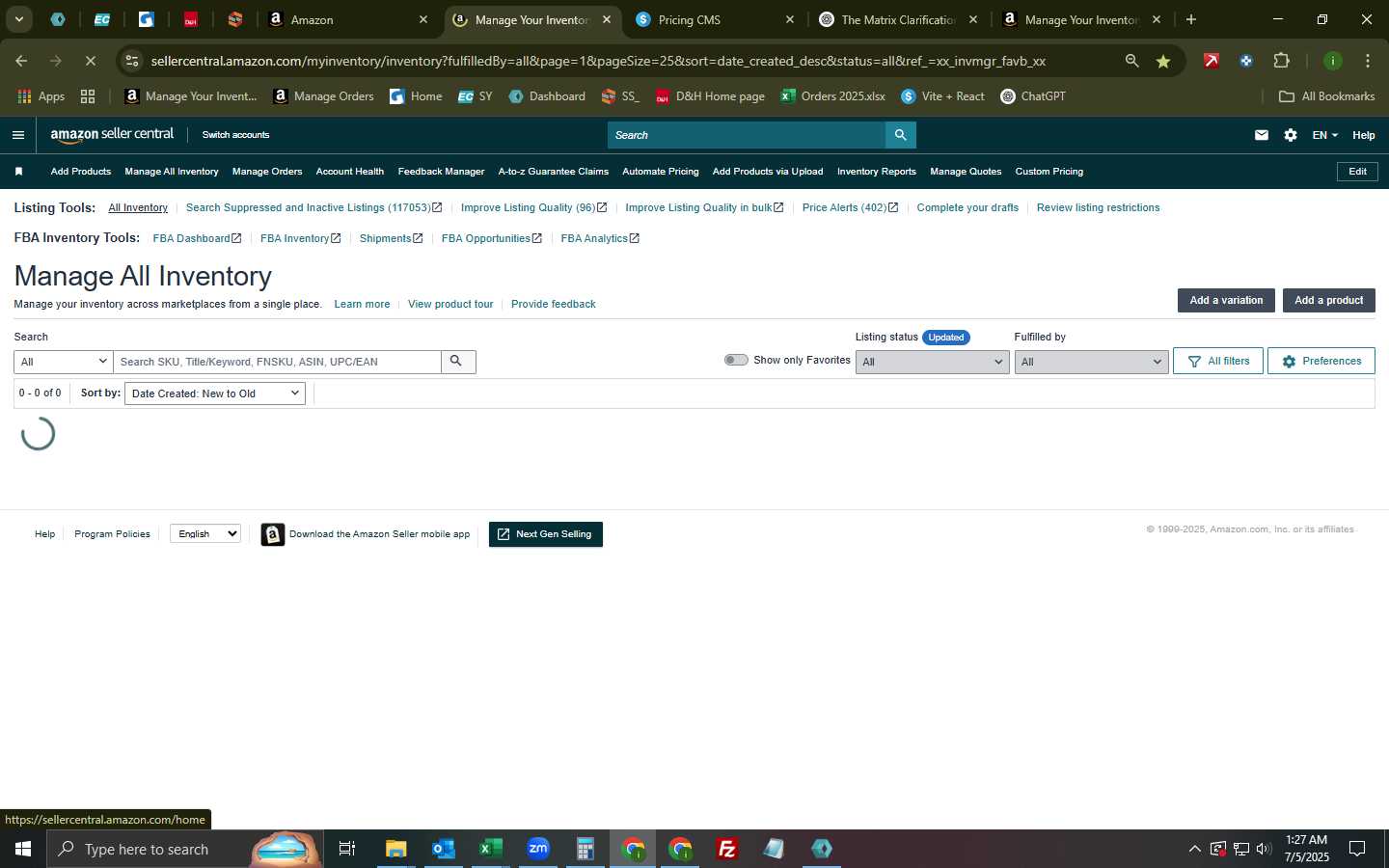Viewport: 1389px width, 868px height.
Task: Expand the tab search chevron in Chrome
Action: 18,19
